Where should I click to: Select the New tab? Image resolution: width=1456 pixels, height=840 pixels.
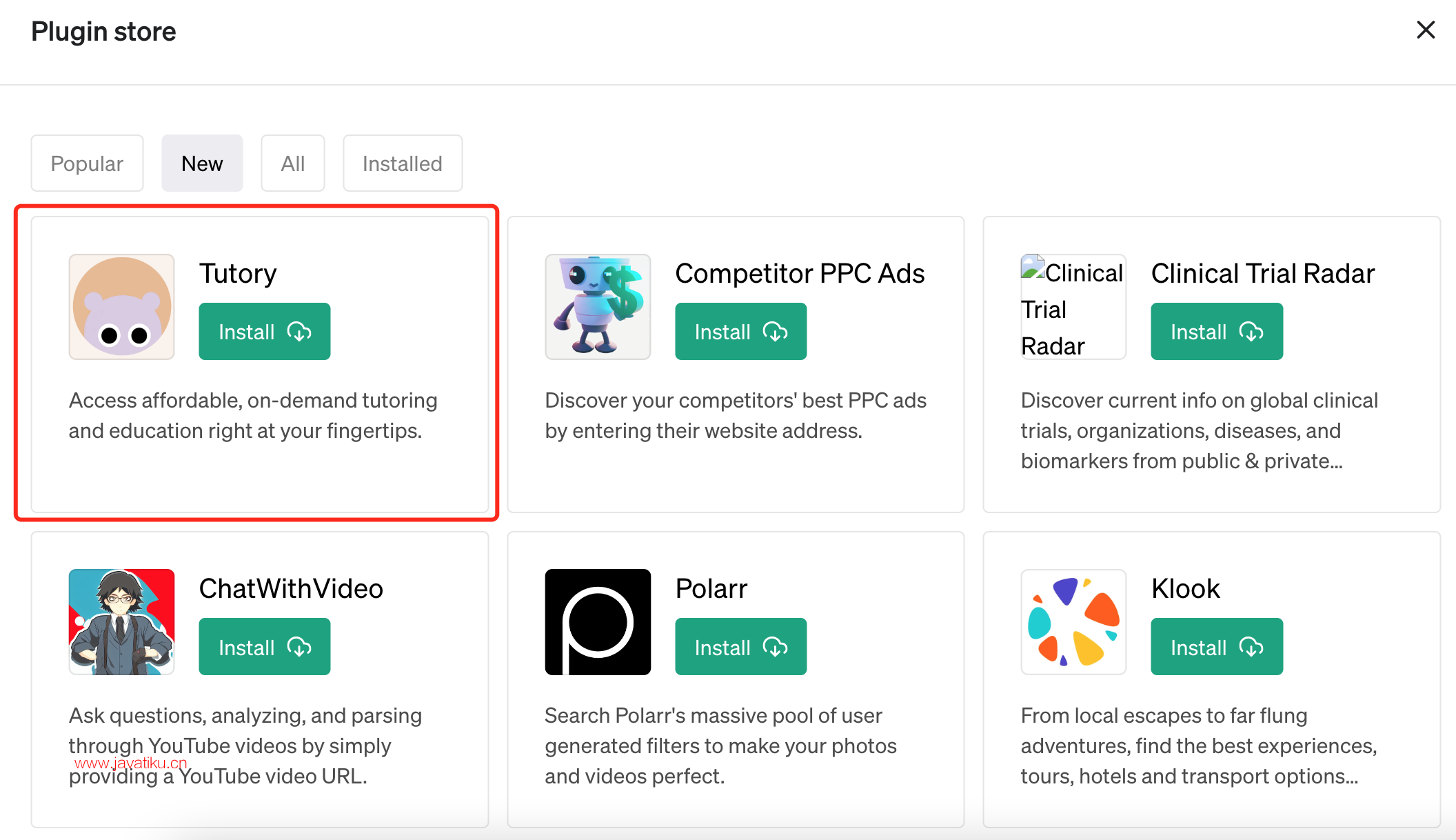[202, 163]
